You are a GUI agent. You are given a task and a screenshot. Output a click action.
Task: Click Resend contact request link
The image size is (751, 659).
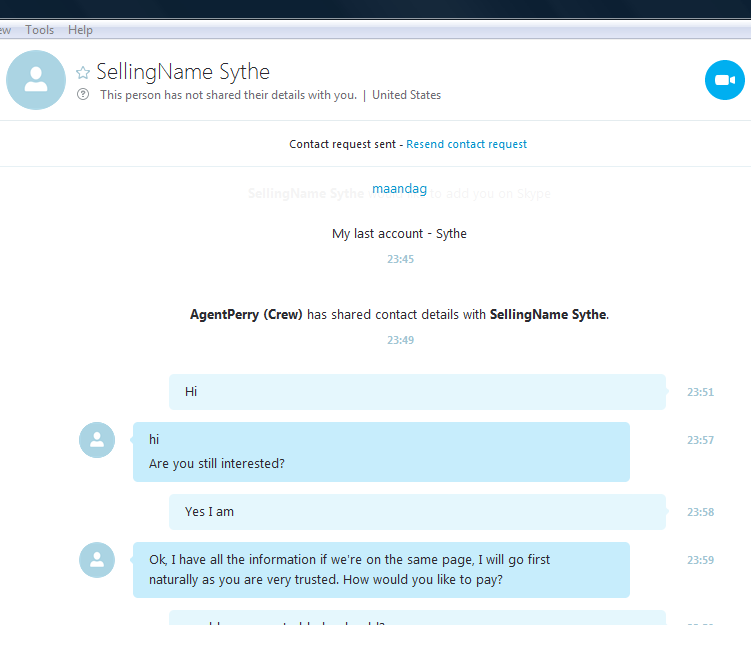[x=466, y=144]
